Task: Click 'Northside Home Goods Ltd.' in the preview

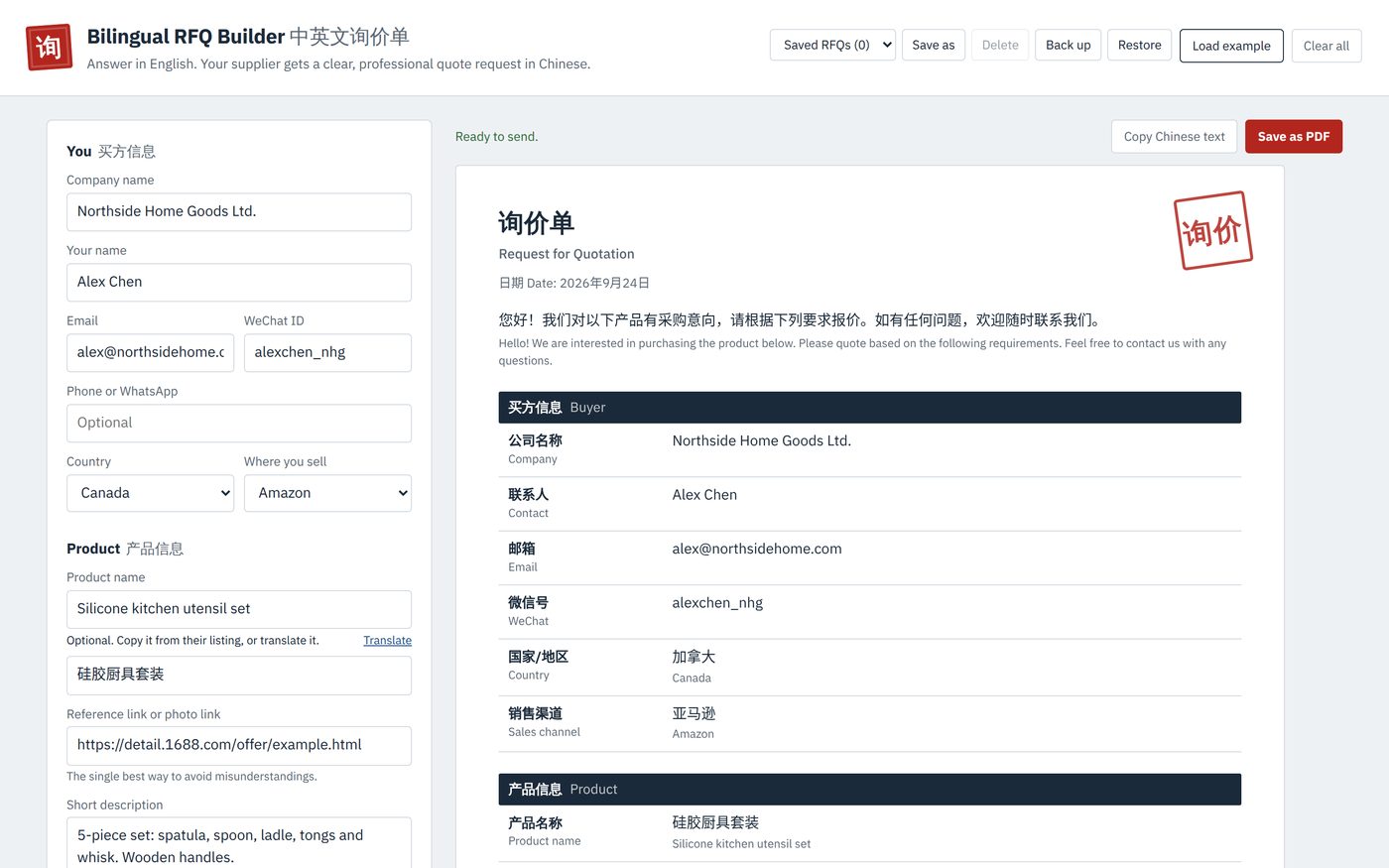Action: click(761, 441)
